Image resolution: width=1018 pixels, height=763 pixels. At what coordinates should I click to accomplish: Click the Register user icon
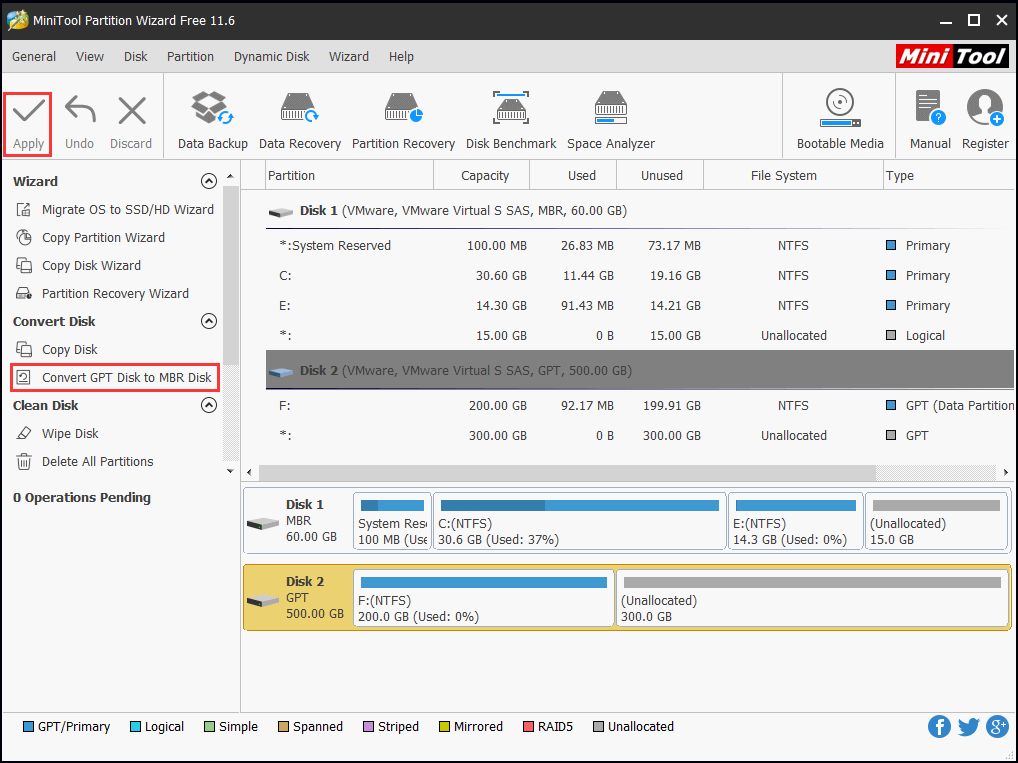pos(985,108)
